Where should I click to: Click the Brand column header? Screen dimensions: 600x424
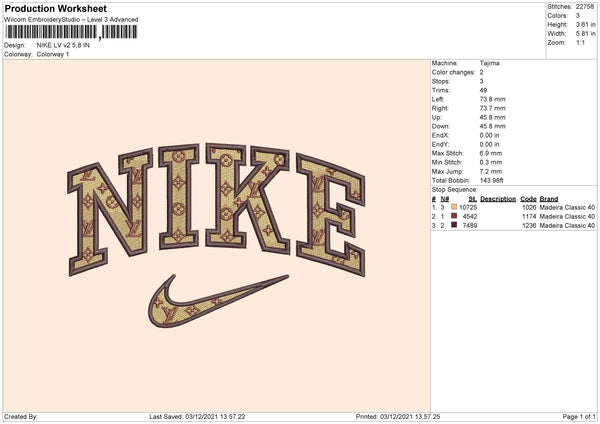coord(549,199)
